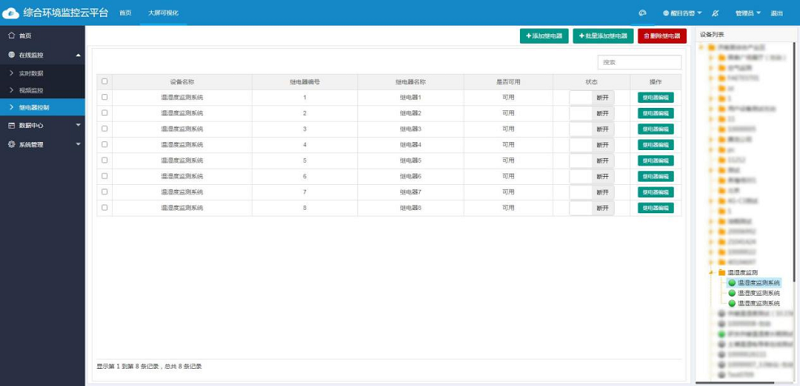Click the 搜索 search input field
Viewport: 800px width, 386px height.
tap(639, 62)
